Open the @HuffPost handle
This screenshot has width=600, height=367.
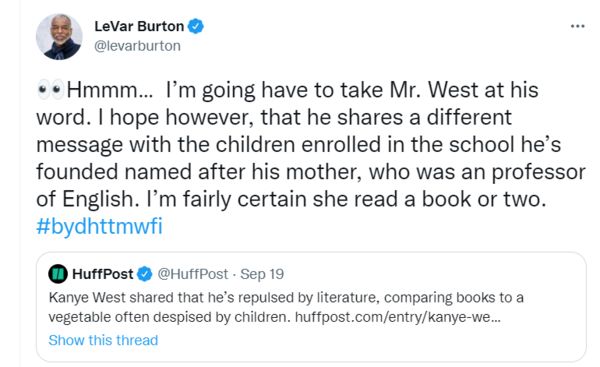(x=193, y=274)
